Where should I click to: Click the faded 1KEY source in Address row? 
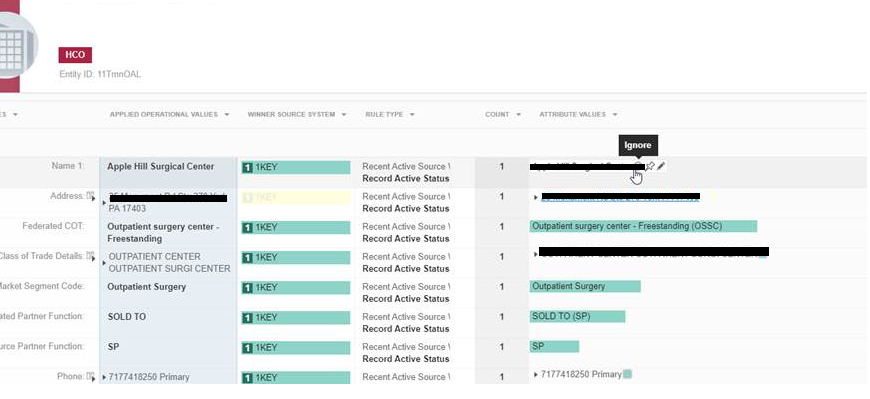click(296, 198)
